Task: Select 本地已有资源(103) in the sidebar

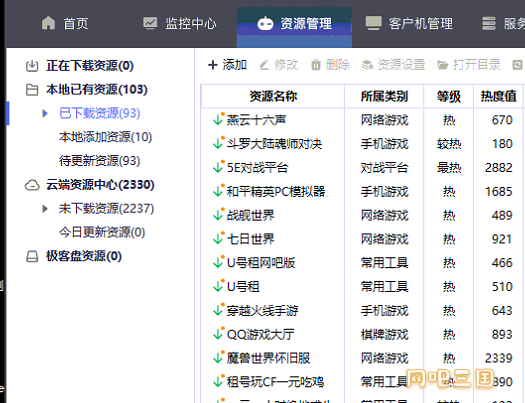Action: click(x=97, y=90)
